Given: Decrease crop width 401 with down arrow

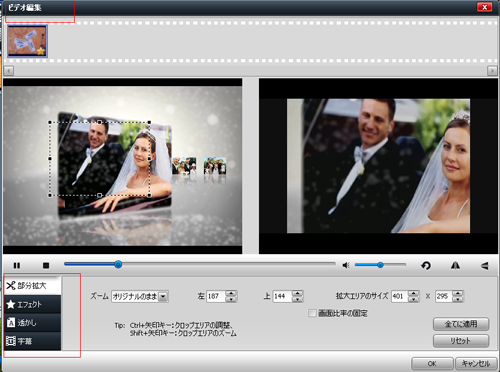Looking at the screenshot, I should click(413, 299).
